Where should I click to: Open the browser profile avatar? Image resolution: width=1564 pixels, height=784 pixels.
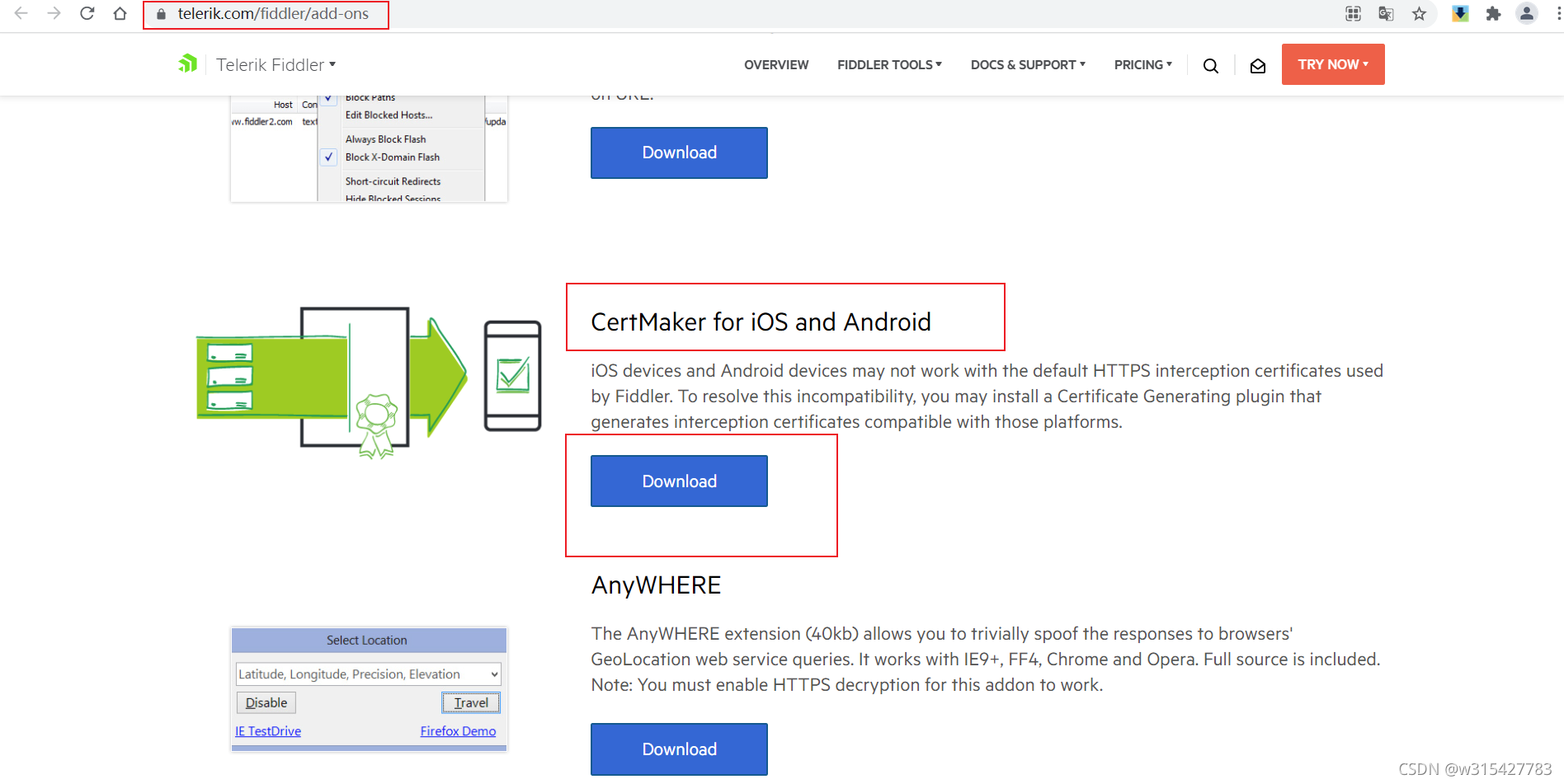pyautogui.click(x=1527, y=13)
